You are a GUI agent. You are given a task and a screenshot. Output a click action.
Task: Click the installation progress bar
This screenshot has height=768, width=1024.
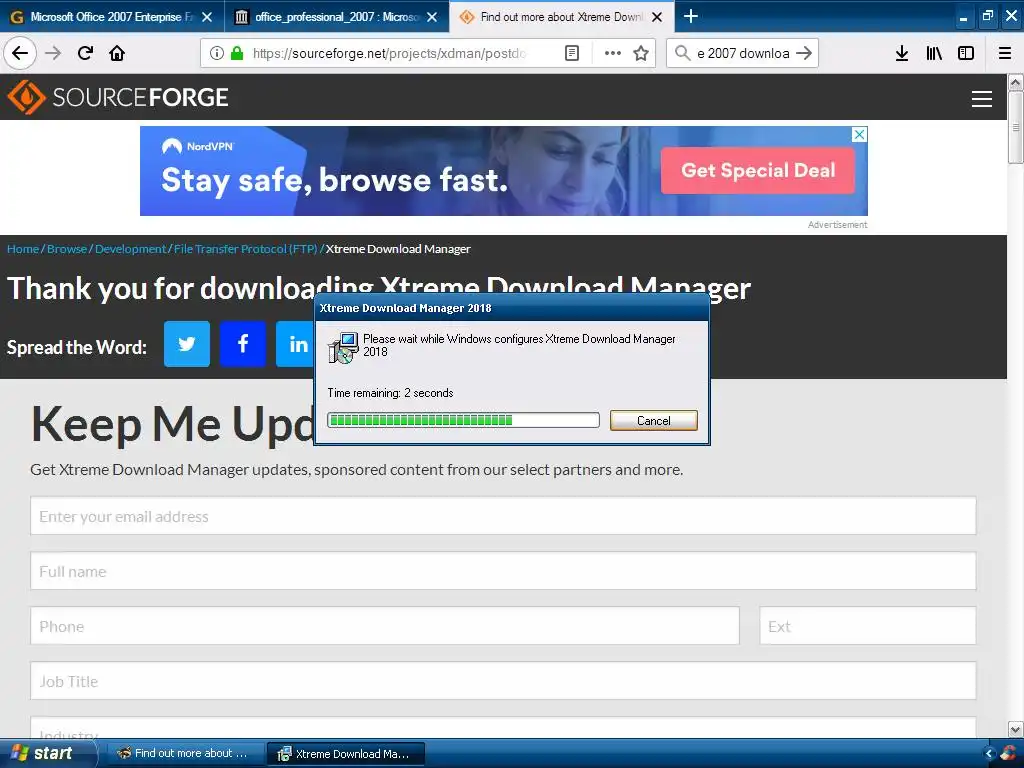pos(463,420)
